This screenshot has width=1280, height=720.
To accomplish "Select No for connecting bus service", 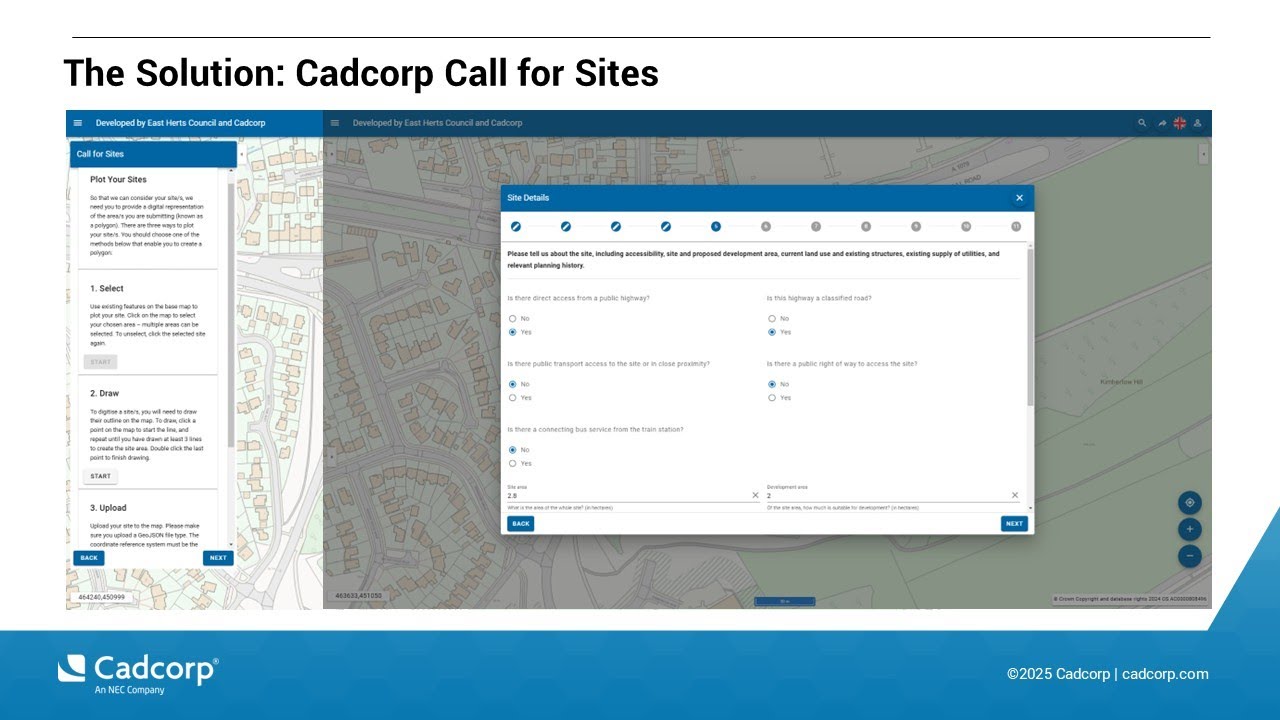I will 513,450.
